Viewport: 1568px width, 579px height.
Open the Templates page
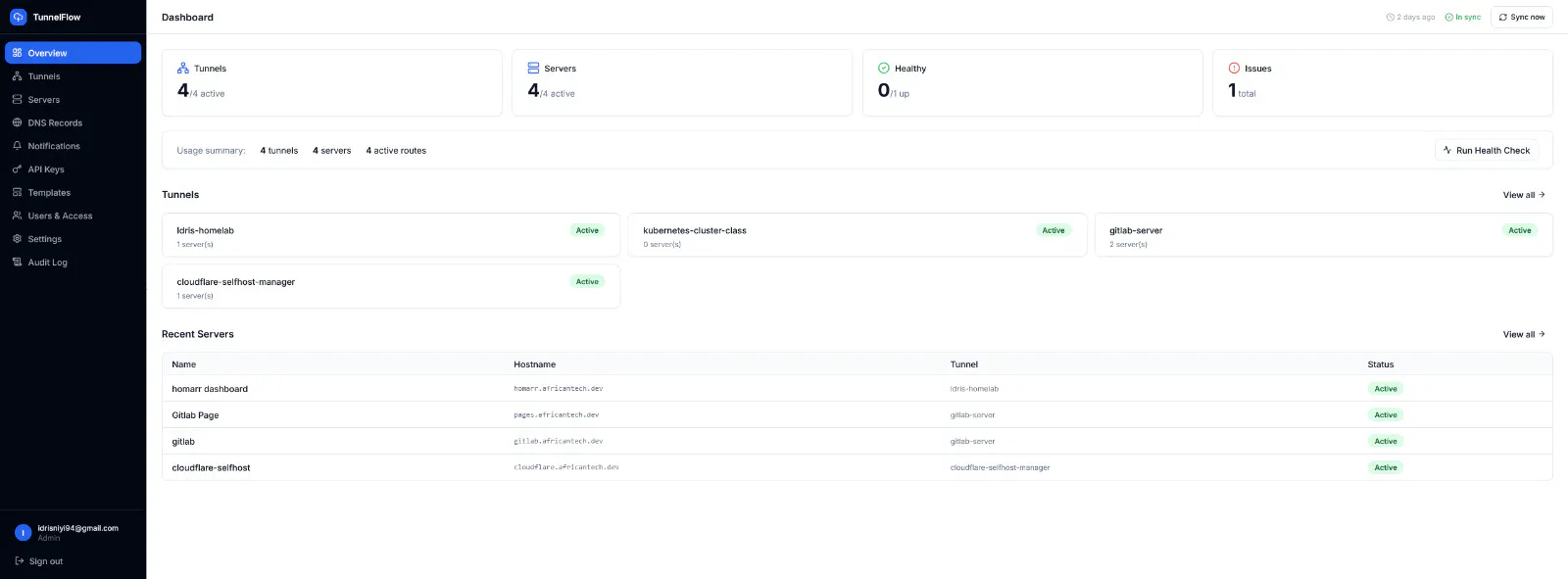click(73, 193)
